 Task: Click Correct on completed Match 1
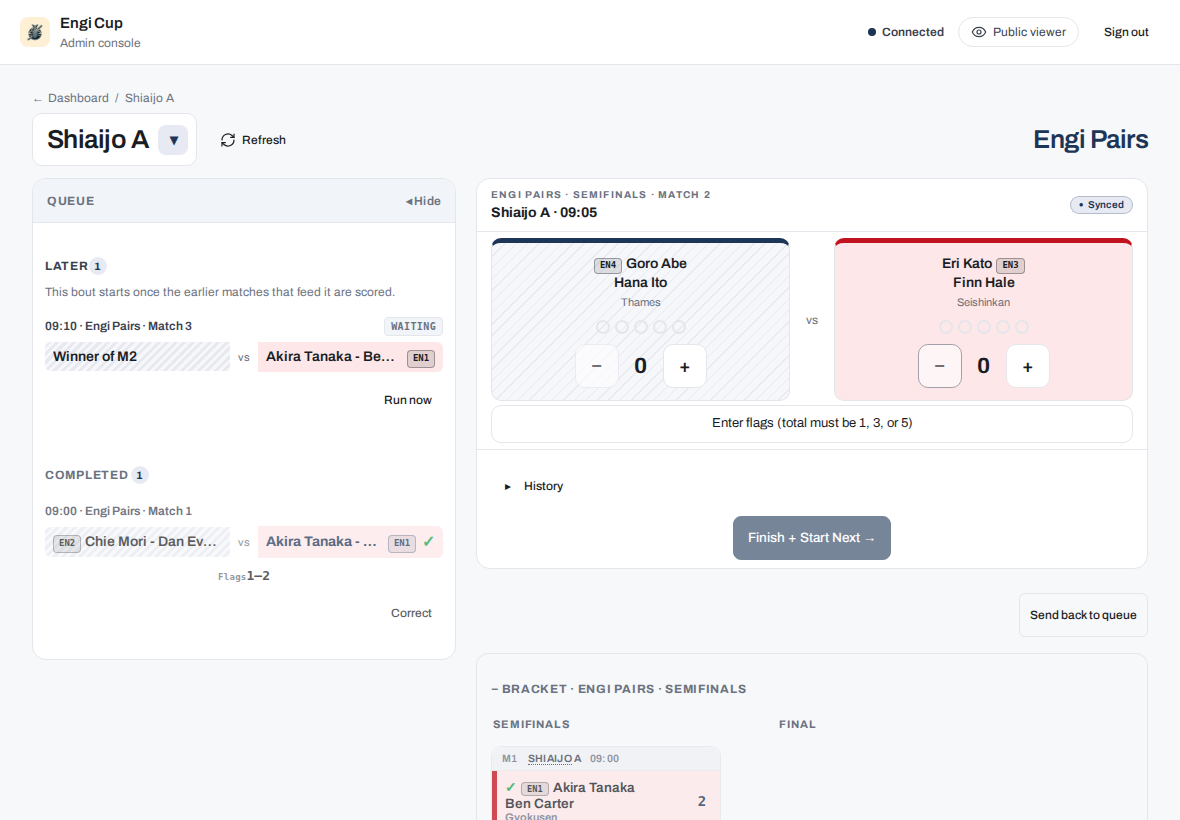pos(411,613)
